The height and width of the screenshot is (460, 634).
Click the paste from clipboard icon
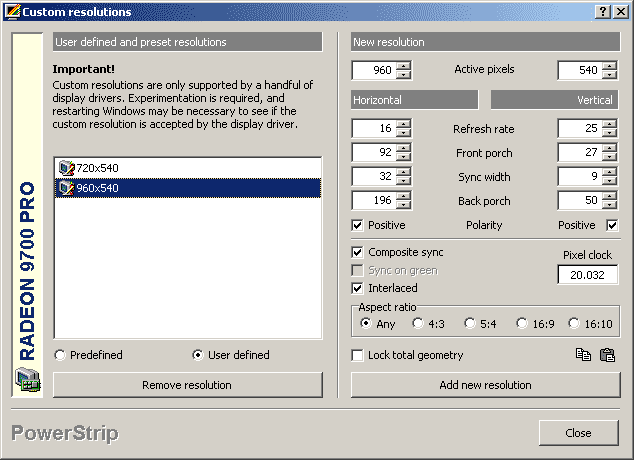coord(607,354)
